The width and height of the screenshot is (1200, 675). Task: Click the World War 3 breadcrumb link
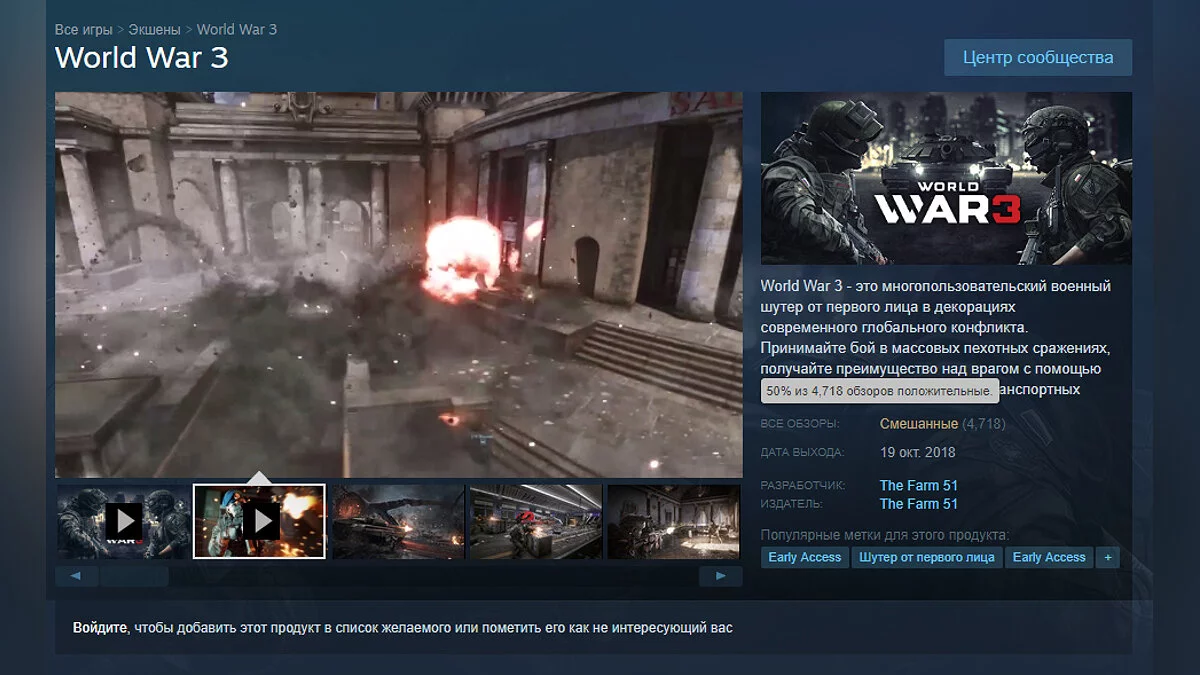tap(237, 29)
